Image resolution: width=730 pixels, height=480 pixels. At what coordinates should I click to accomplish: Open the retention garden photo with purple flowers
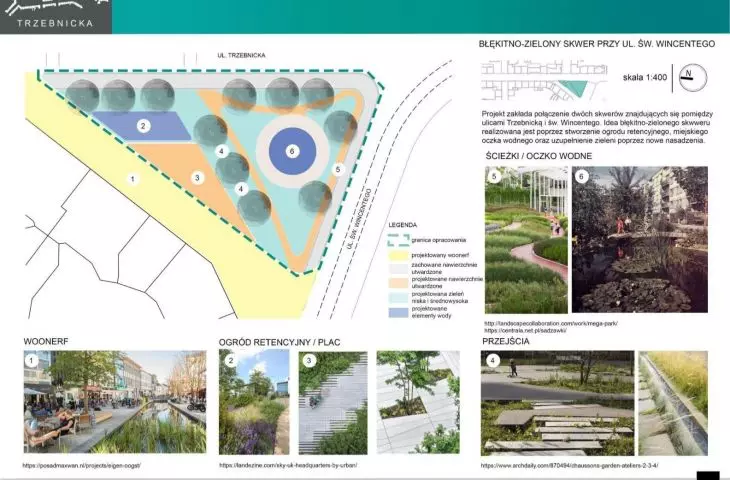[x=254, y=402]
